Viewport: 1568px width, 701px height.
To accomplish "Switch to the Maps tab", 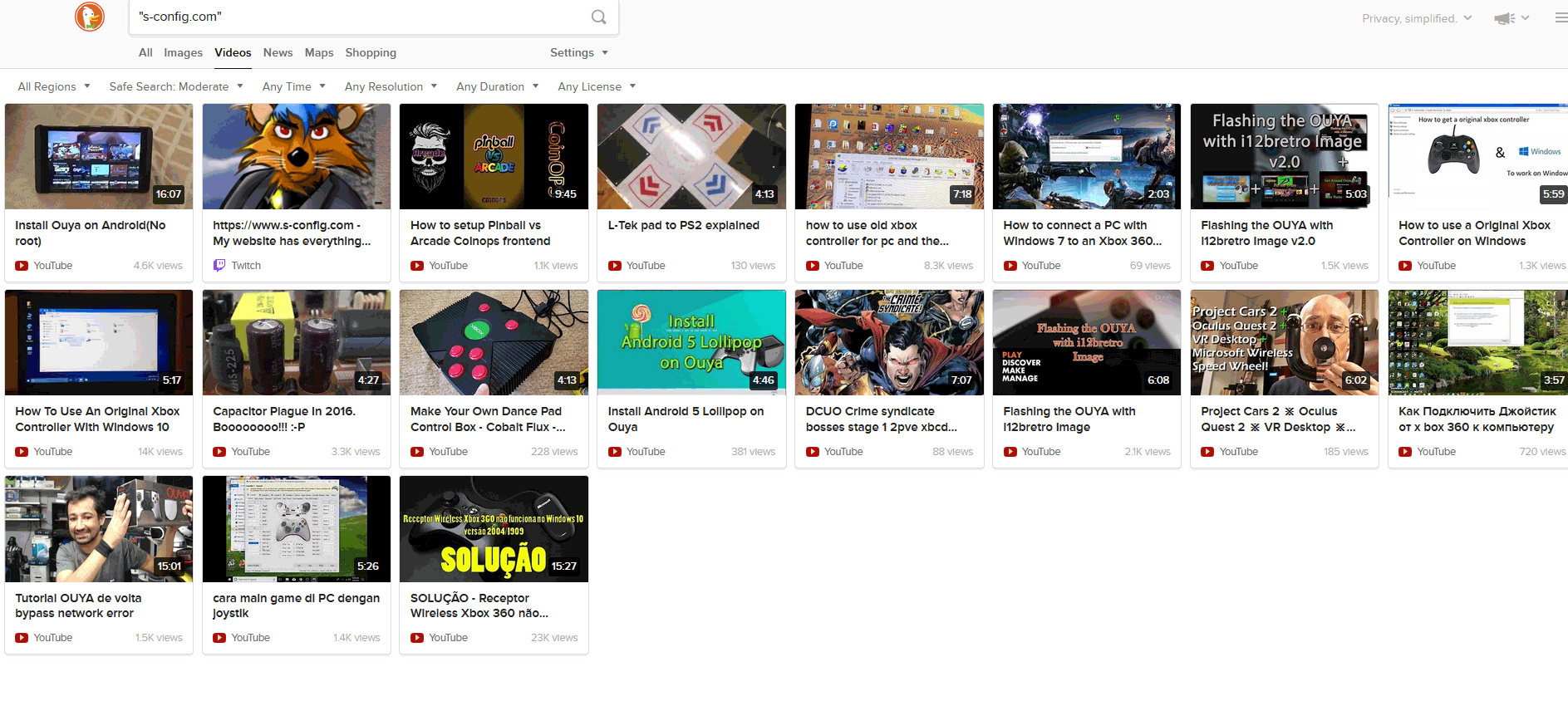I will (319, 52).
